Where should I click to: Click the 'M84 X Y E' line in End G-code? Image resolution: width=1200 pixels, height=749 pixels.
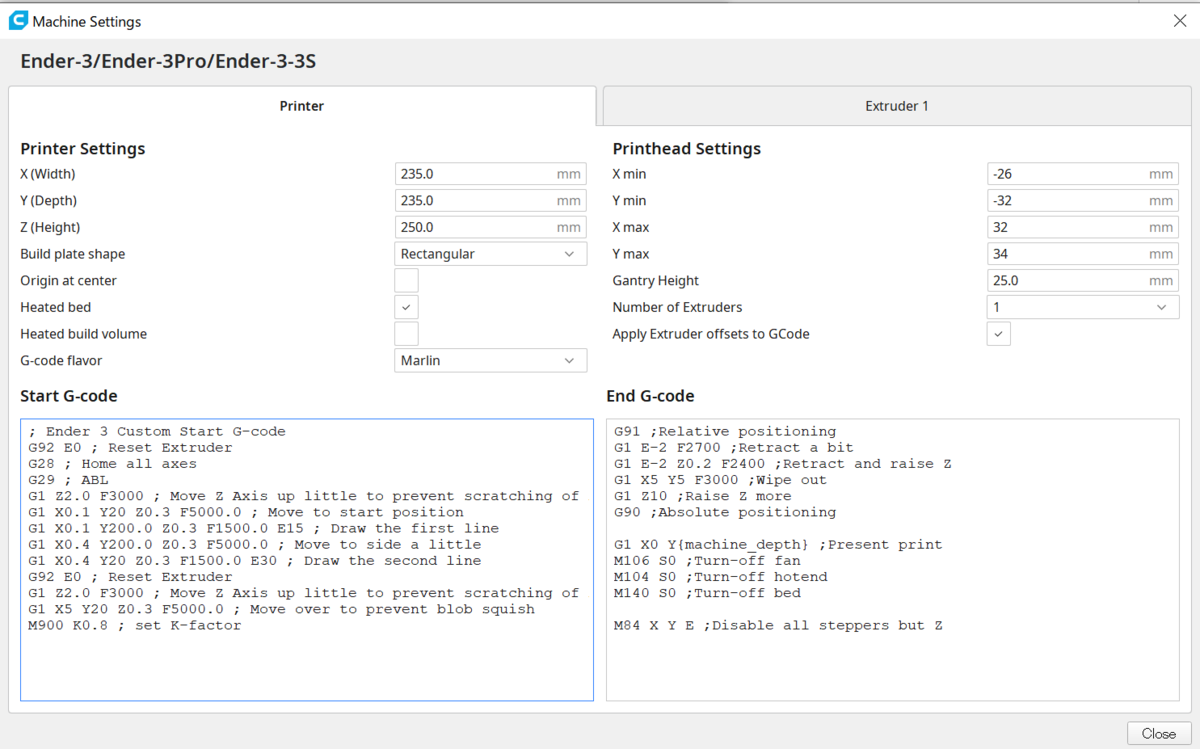tap(779, 625)
